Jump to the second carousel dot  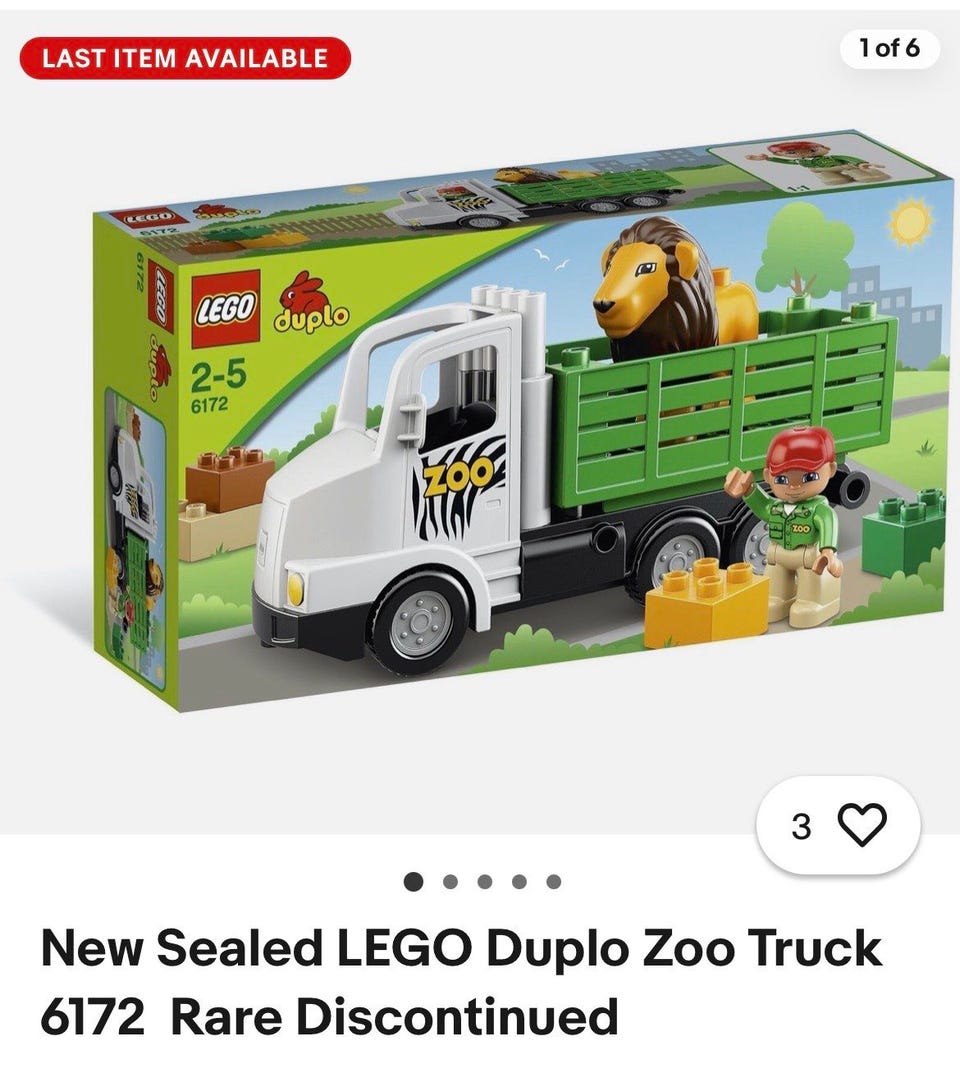(x=451, y=881)
